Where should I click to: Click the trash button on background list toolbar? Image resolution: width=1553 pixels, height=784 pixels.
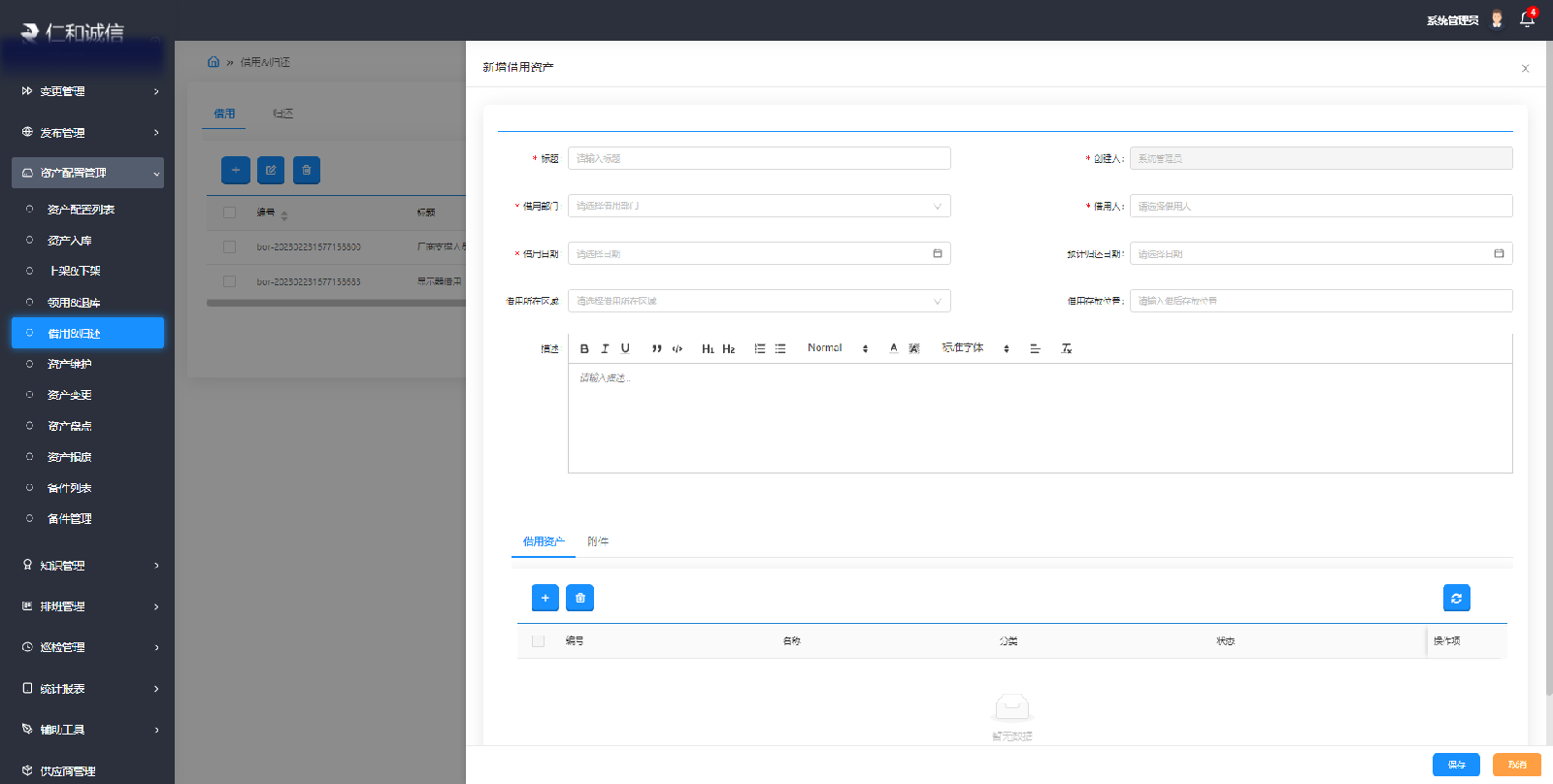coord(307,170)
